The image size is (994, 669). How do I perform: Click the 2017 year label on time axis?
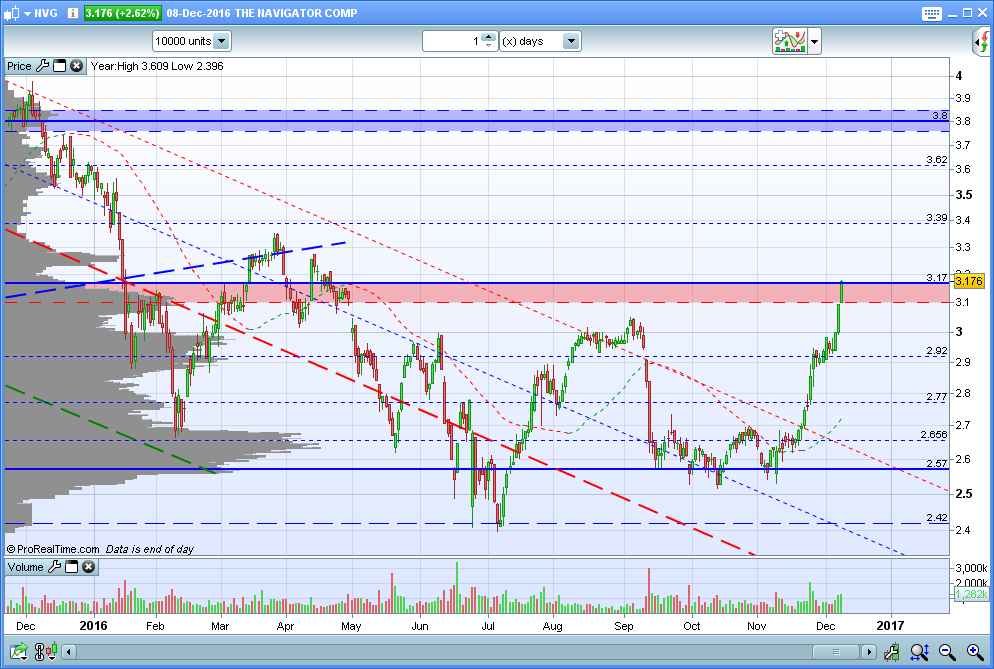[890, 626]
